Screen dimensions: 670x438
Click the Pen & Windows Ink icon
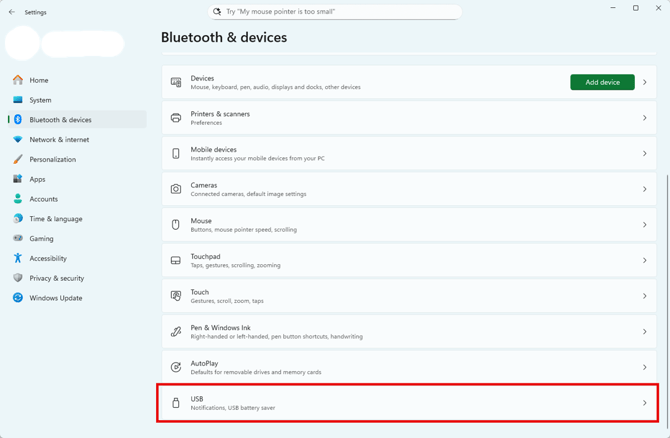click(176, 332)
